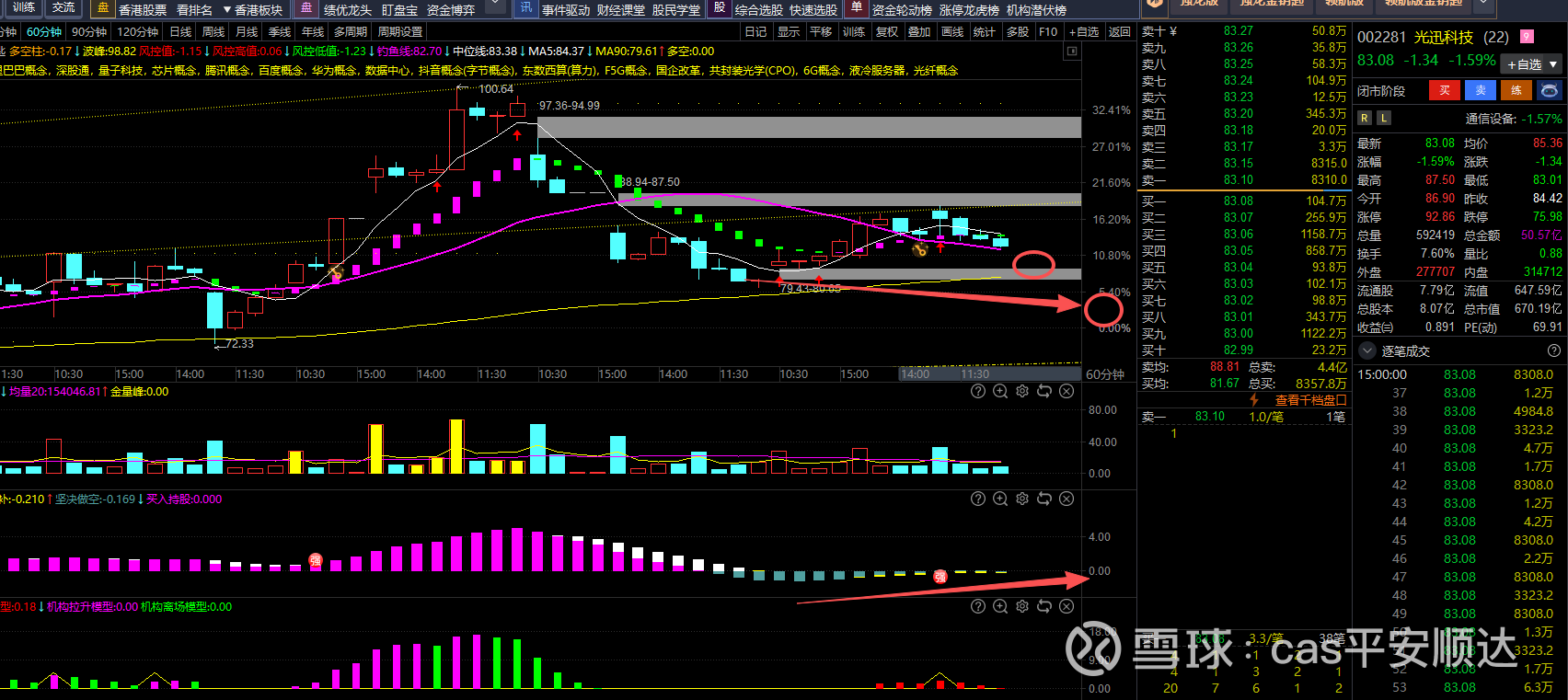Toggle the L marker button
The height and width of the screenshot is (700, 1568).
pos(1384,118)
